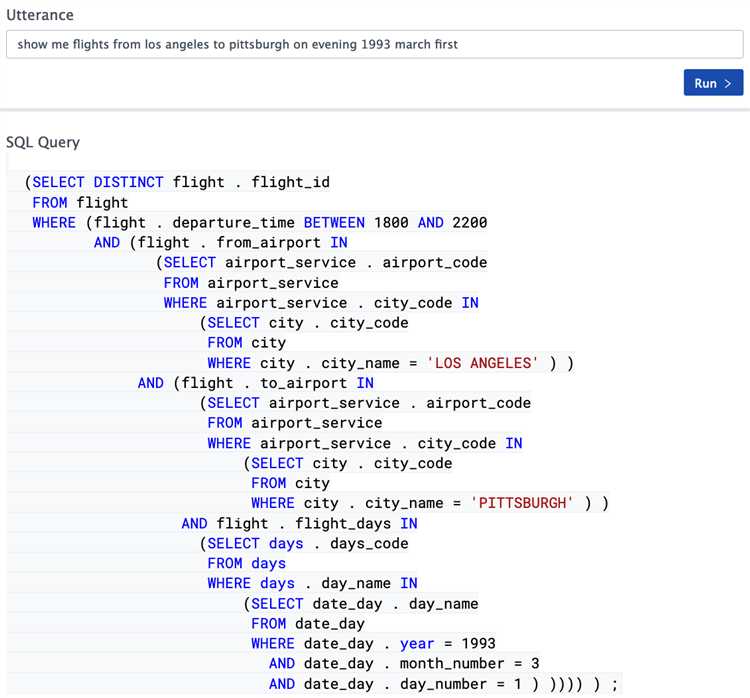Click the 'Utterance' label above the input
Screen dimensions: 750x698
click(x=40, y=16)
